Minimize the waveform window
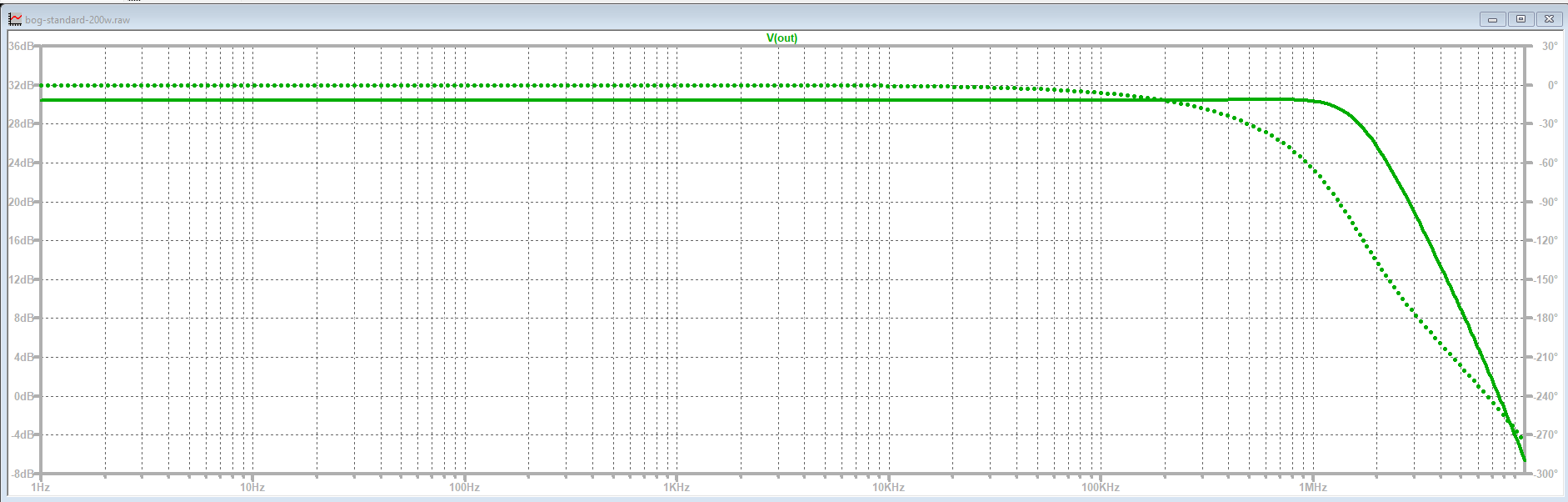 point(1492,19)
